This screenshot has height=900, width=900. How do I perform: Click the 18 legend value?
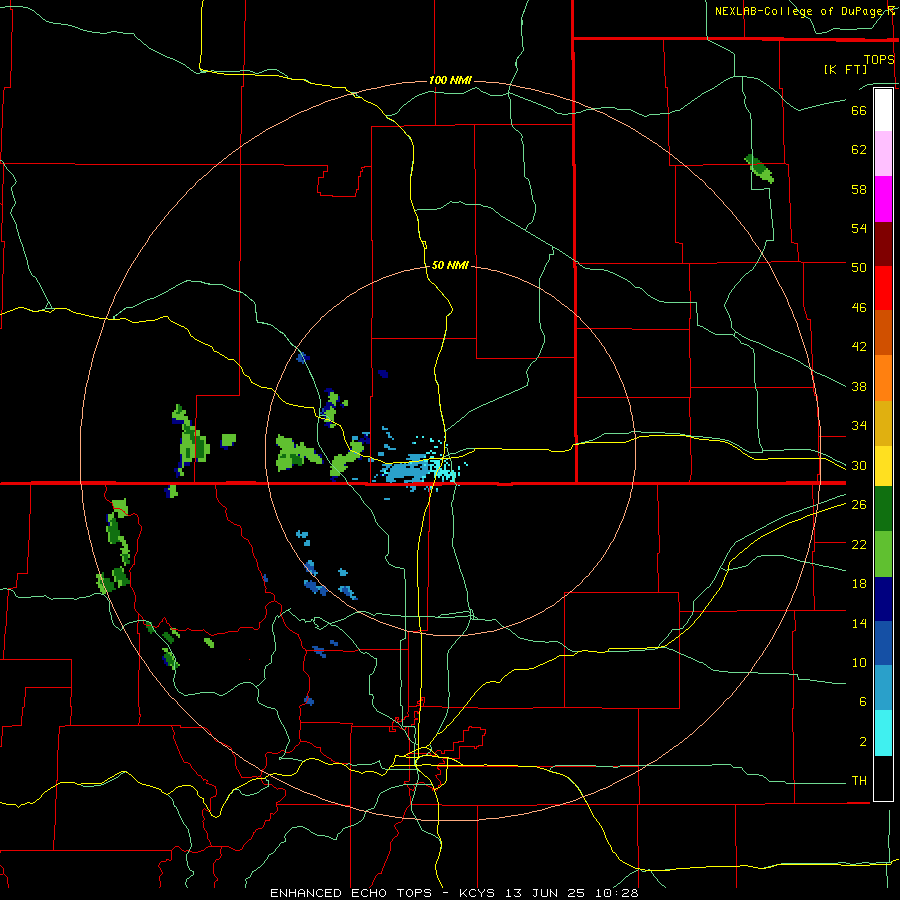(x=859, y=584)
